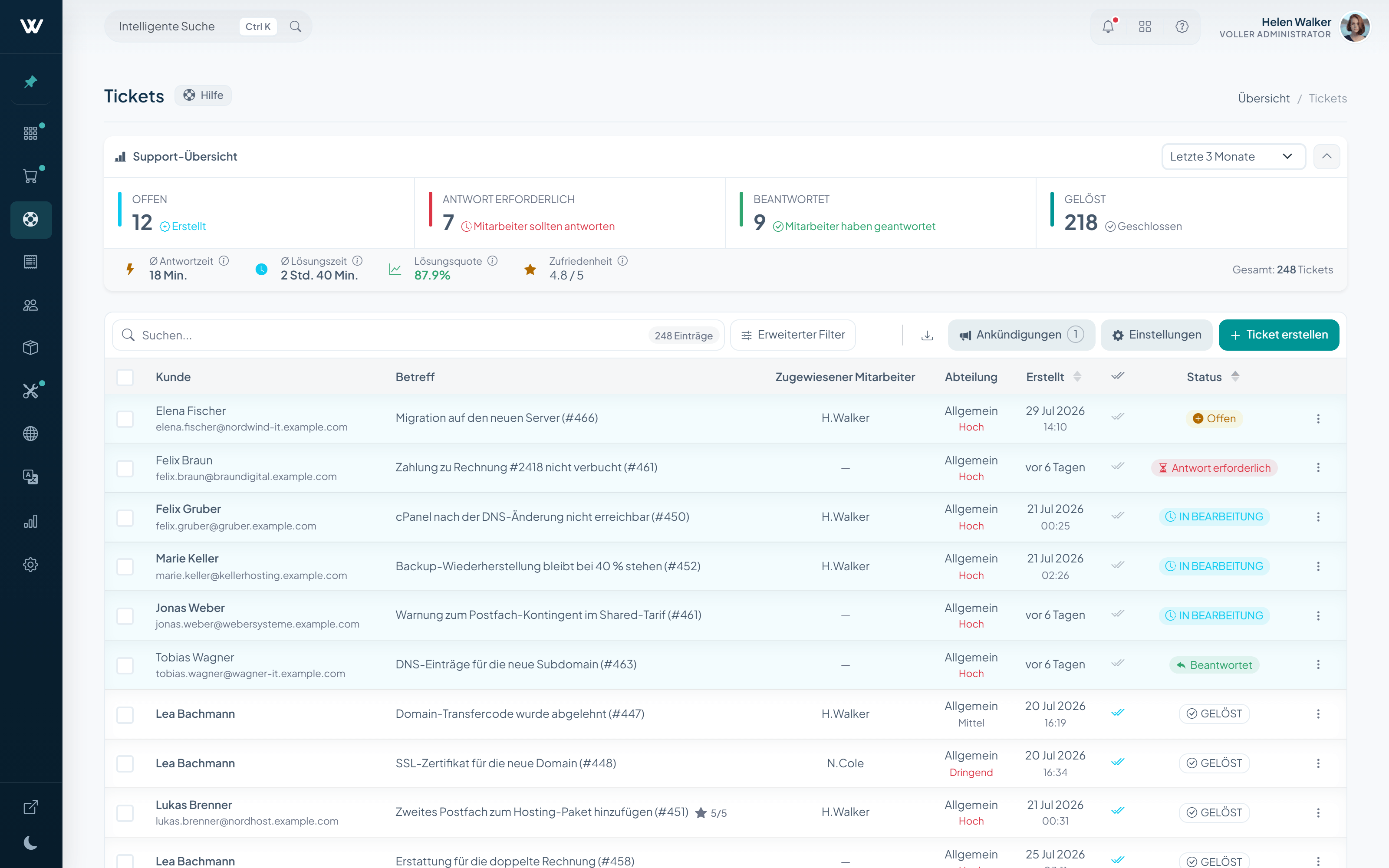Select the Lukas Brenner ticket checkbox

(x=125, y=812)
